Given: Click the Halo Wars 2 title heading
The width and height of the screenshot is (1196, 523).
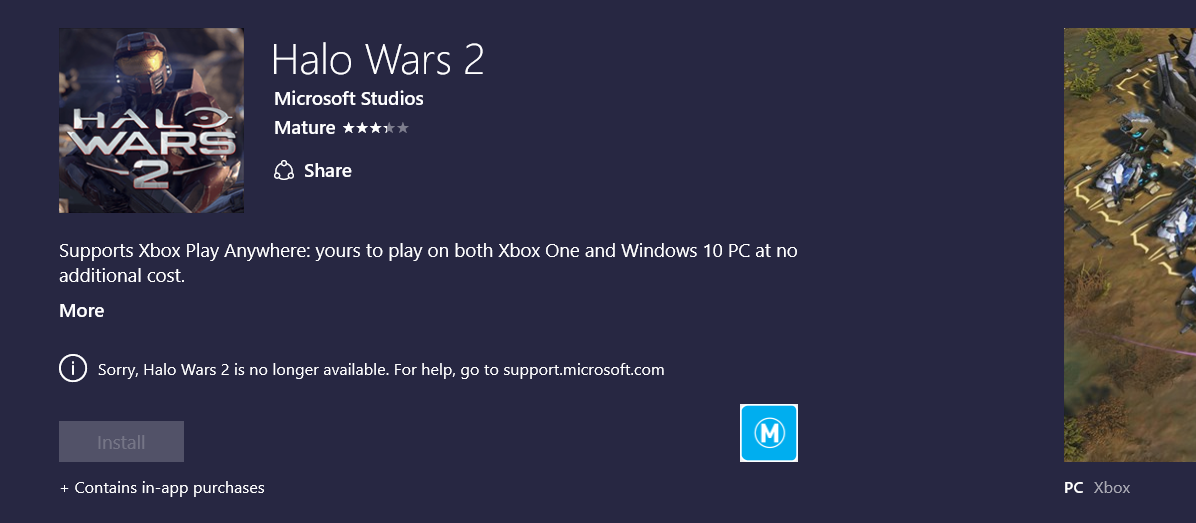Looking at the screenshot, I should click(378, 59).
